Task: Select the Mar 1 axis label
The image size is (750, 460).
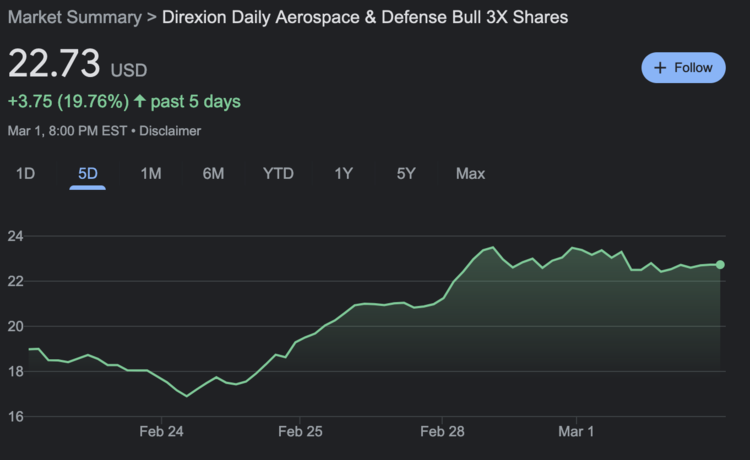Action: tap(576, 432)
